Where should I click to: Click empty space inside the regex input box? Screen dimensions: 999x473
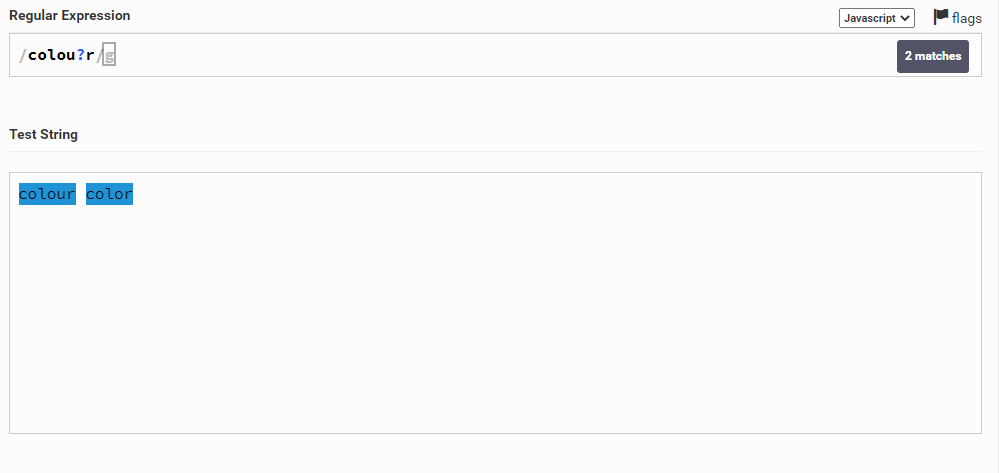click(503, 55)
